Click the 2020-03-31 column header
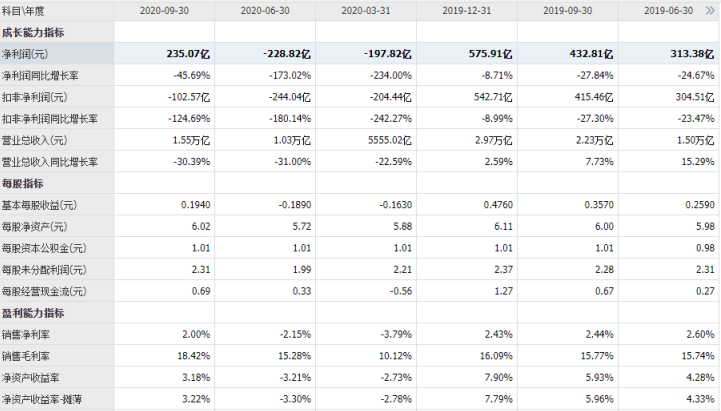The height and width of the screenshot is (411, 721). [x=365, y=10]
